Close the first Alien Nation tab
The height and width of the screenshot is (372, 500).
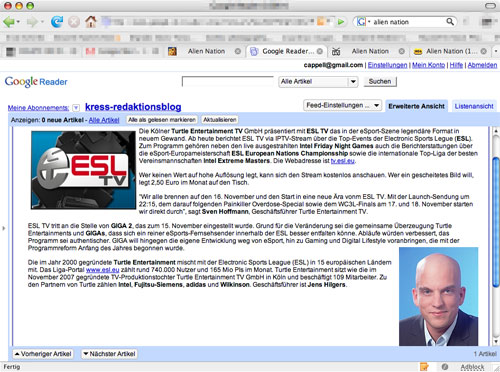click(238, 51)
